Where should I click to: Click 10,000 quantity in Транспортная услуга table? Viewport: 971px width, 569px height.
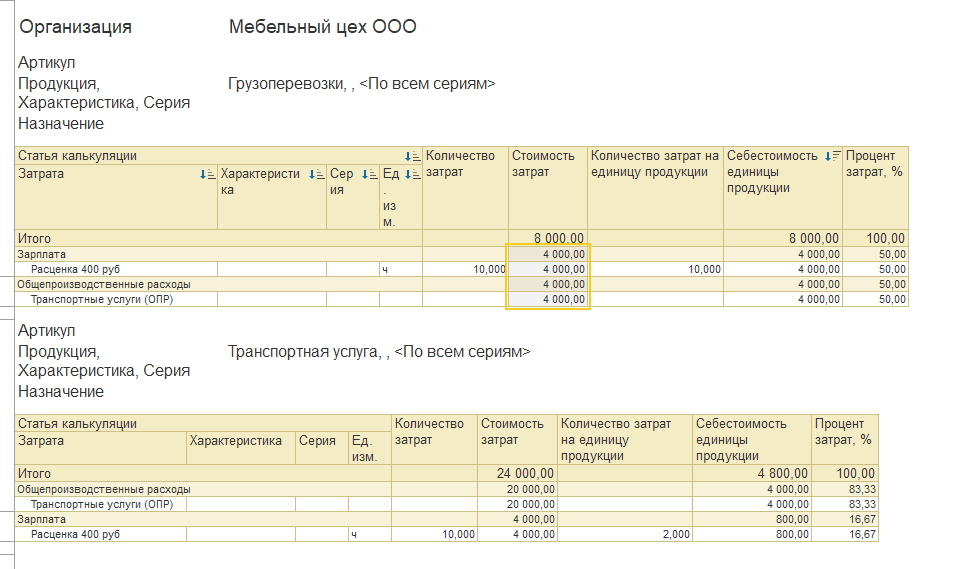coord(458,534)
